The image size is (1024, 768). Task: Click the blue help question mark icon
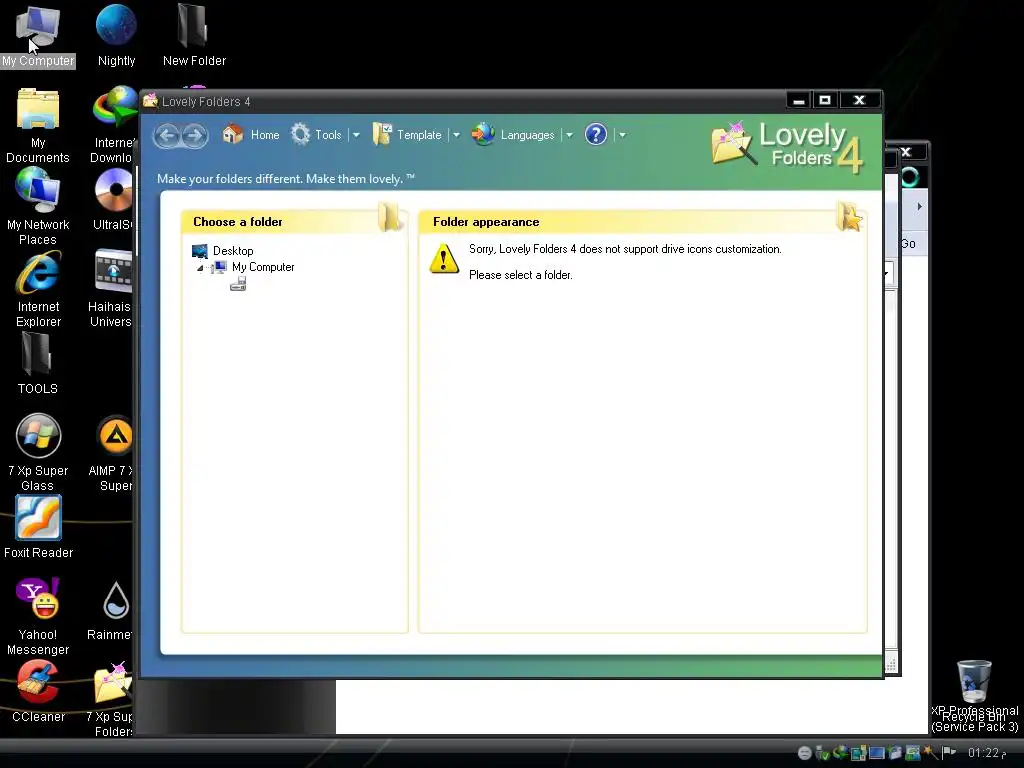[x=596, y=135]
